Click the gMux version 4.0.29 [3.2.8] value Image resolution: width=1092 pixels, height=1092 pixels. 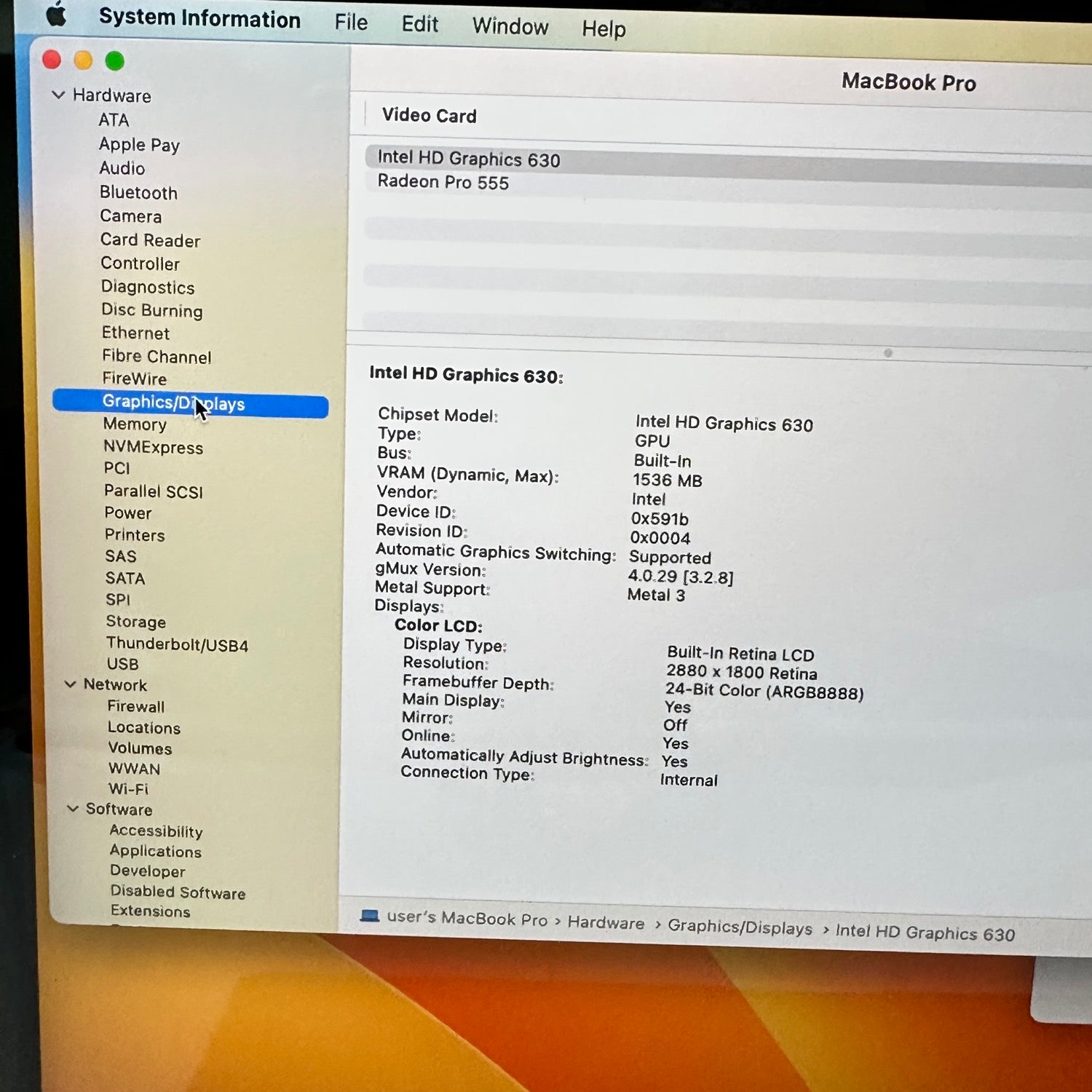(680, 577)
